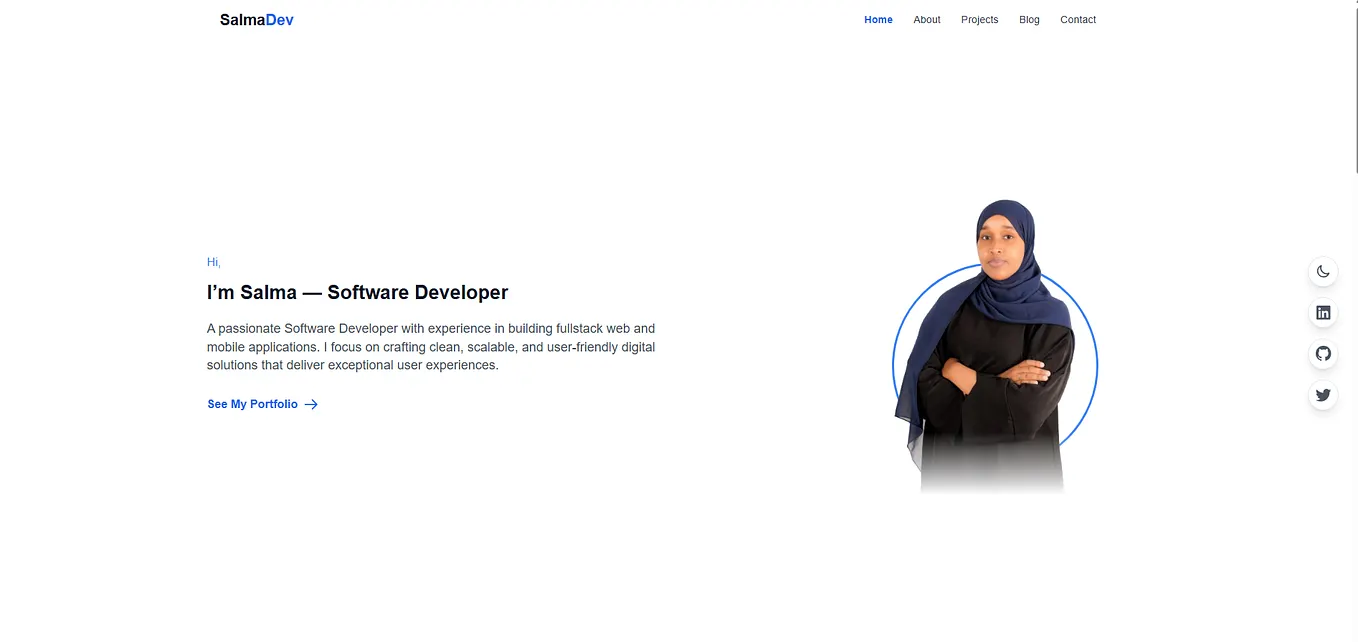Go to the Contact page
The height and width of the screenshot is (642, 1358).
click(x=1078, y=19)
